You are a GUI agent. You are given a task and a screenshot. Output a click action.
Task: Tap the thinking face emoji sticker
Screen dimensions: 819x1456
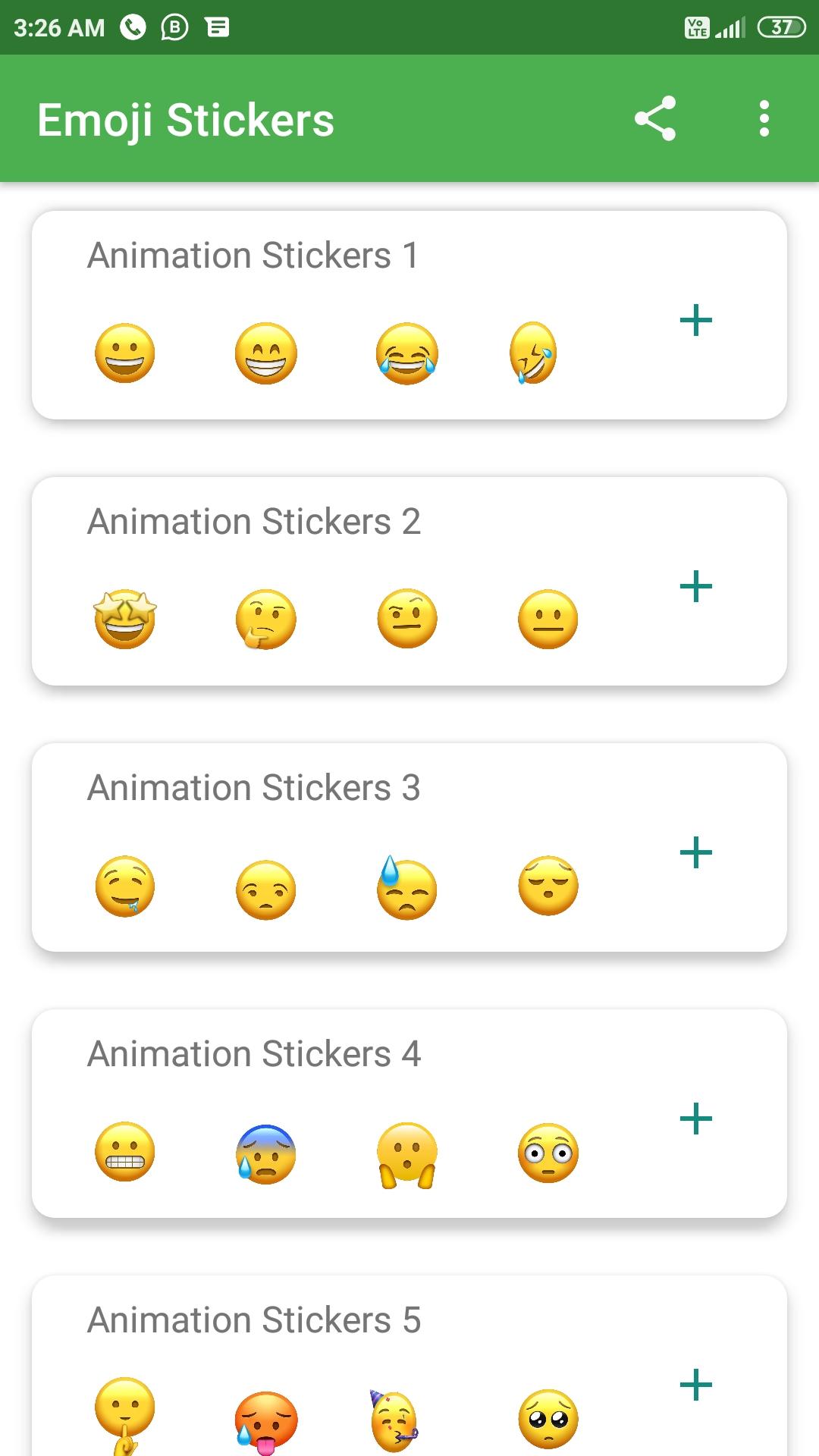pos(265,620)
